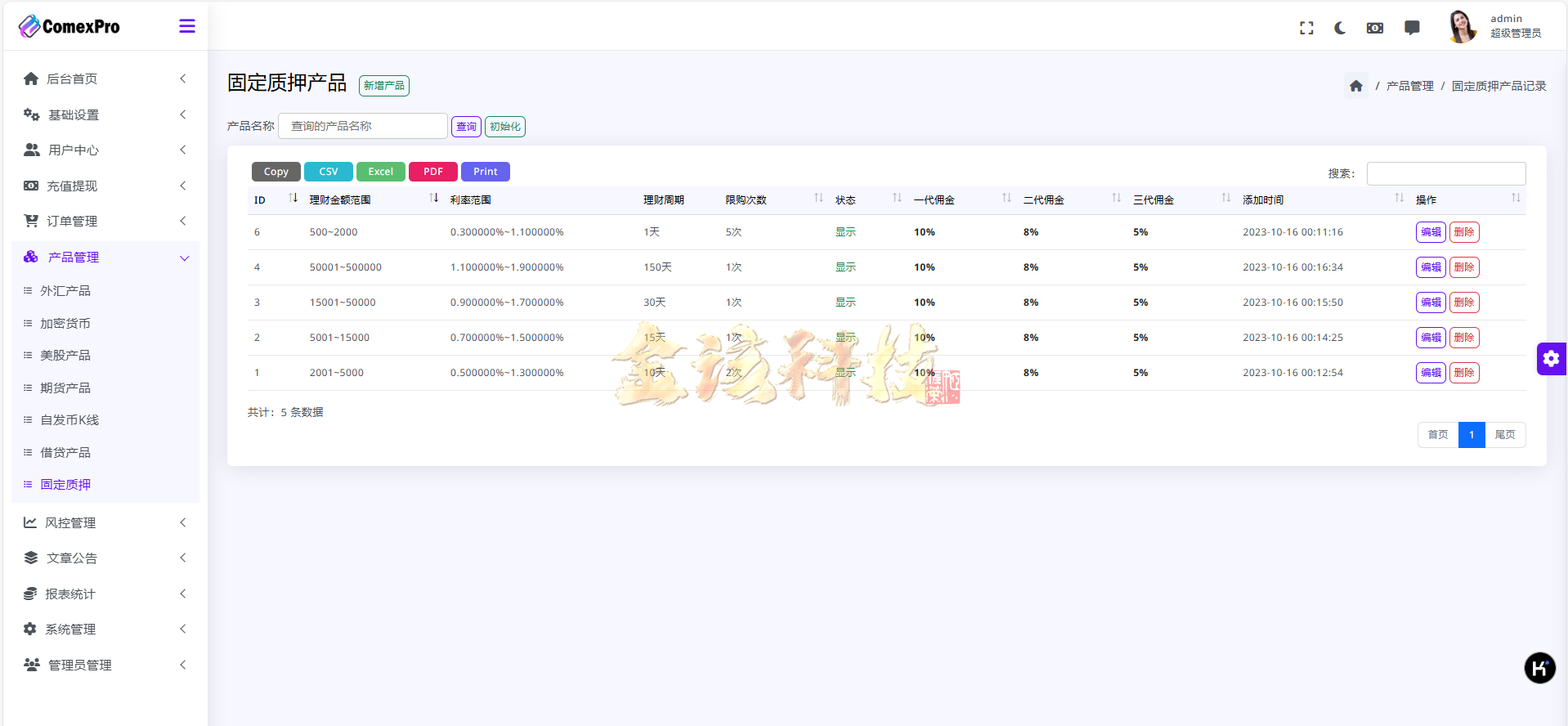This screenshot has width=1568, height=726.
Task: Export table as Excel
Action: (x=381, y=172)
